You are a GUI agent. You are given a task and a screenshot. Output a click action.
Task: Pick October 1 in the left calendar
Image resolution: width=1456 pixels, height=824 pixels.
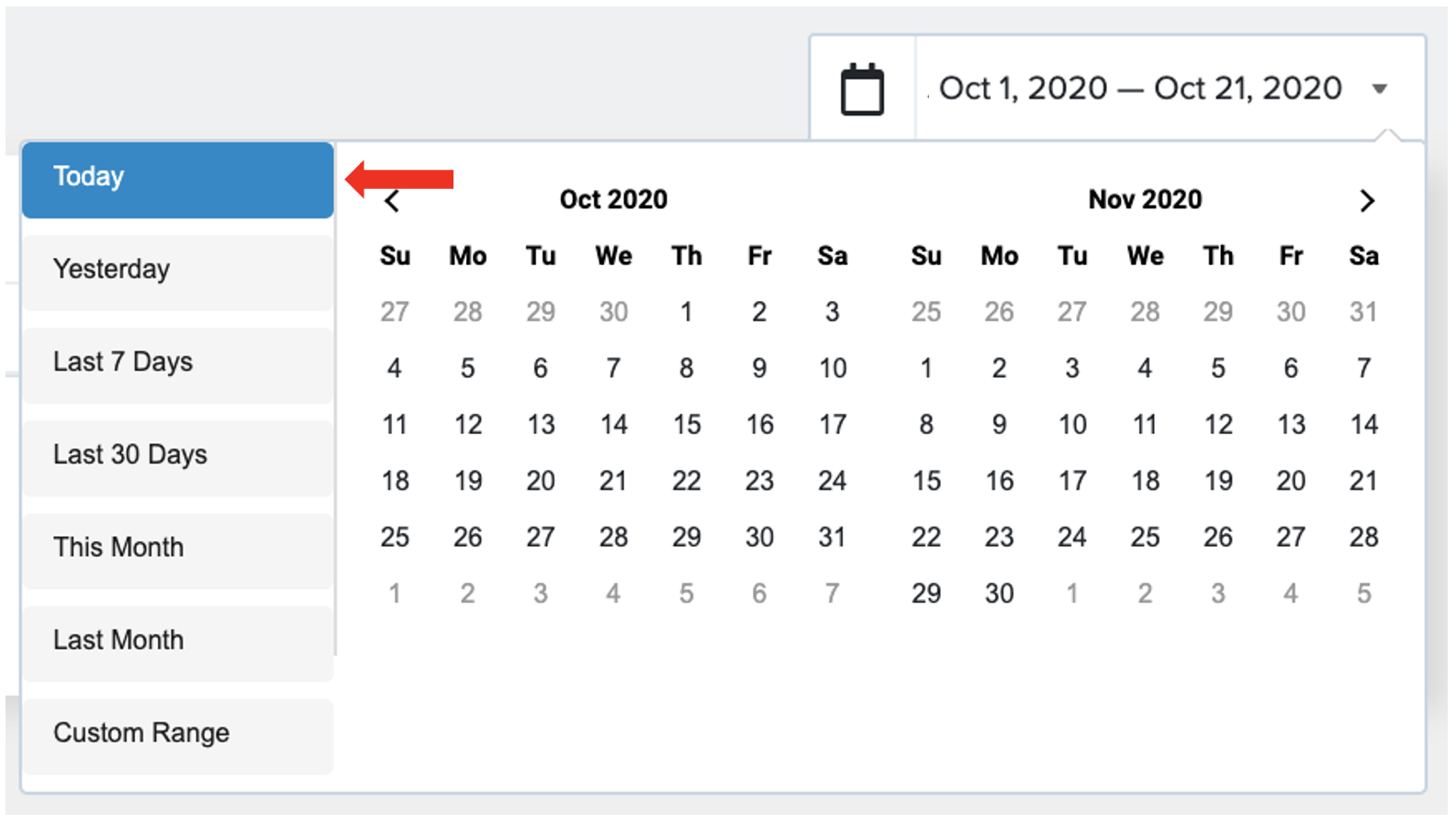[x=686, y=312]
